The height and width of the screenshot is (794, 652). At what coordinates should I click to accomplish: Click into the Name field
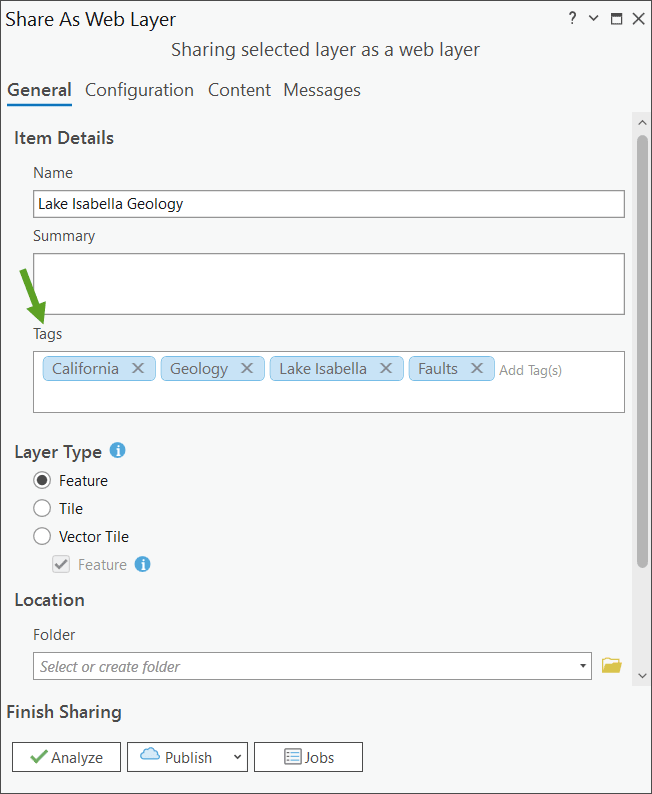coord(329,204)
